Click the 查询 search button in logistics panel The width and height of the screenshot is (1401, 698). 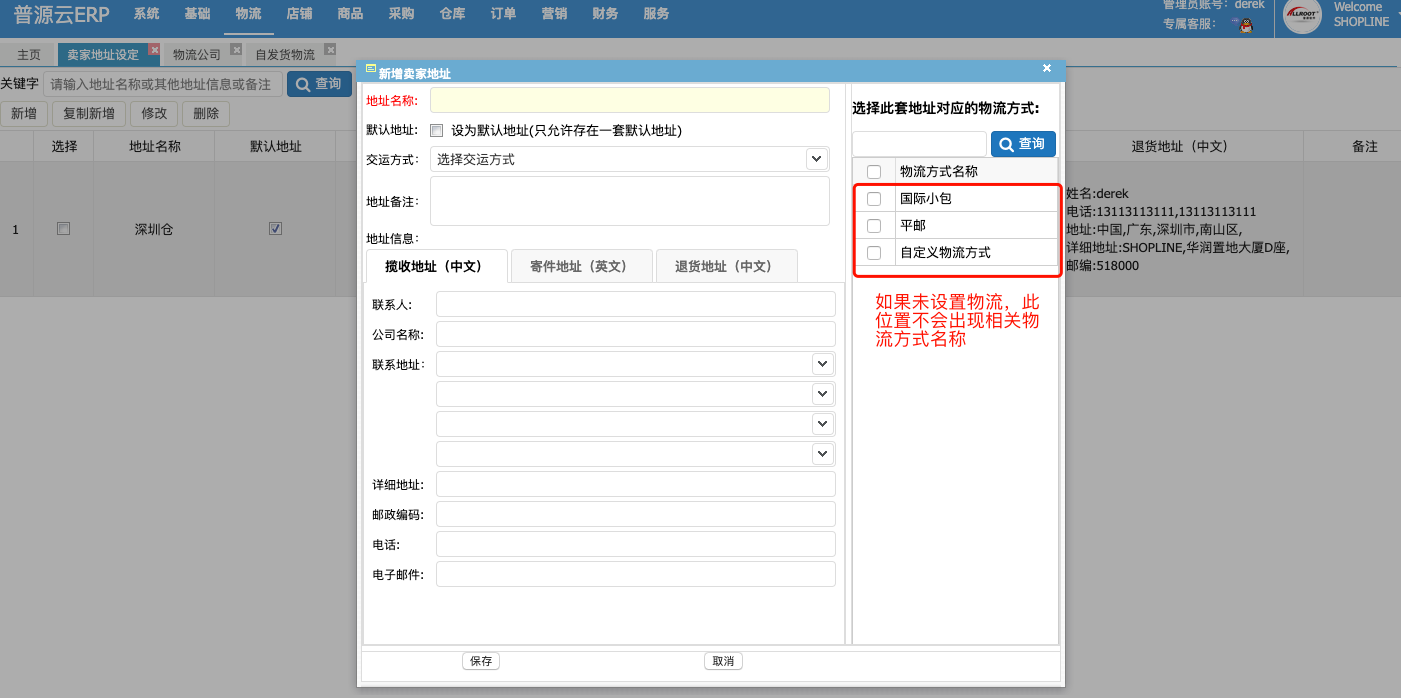pos(1023,145)
